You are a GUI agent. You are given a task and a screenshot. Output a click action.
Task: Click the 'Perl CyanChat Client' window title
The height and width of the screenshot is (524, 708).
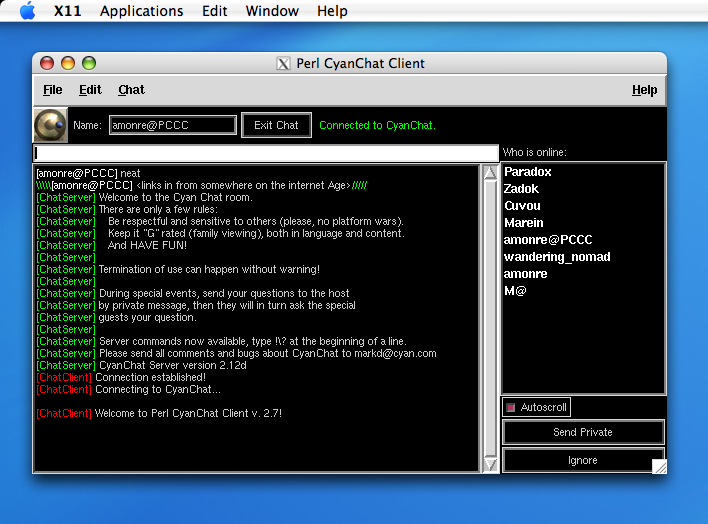pyautogui.click(x=360, y=64)
